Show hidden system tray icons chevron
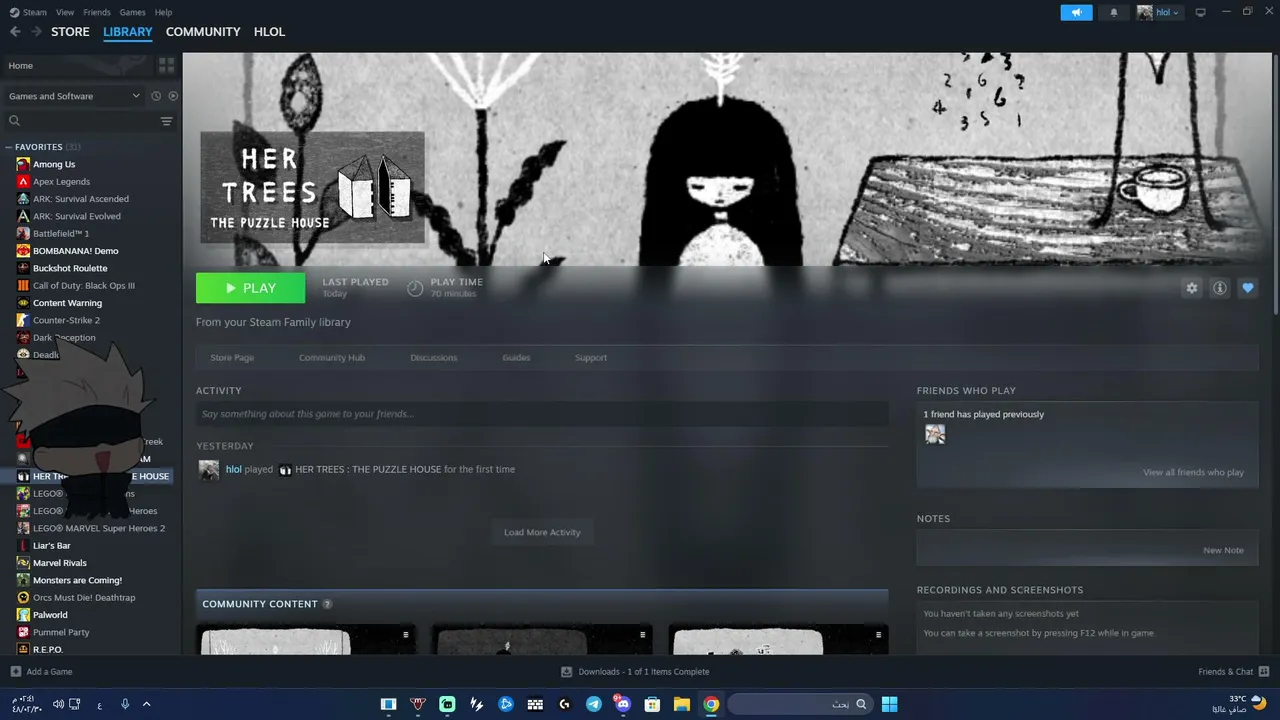 click(x=146, y=704)
